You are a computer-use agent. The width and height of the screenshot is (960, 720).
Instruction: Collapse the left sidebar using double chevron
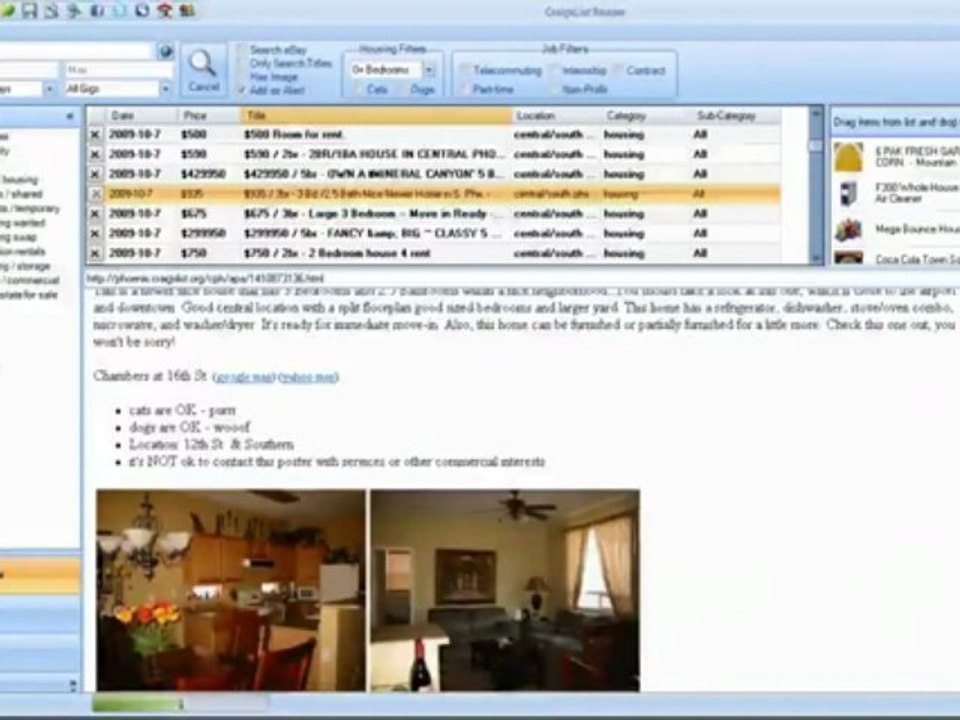click(70, 116)
